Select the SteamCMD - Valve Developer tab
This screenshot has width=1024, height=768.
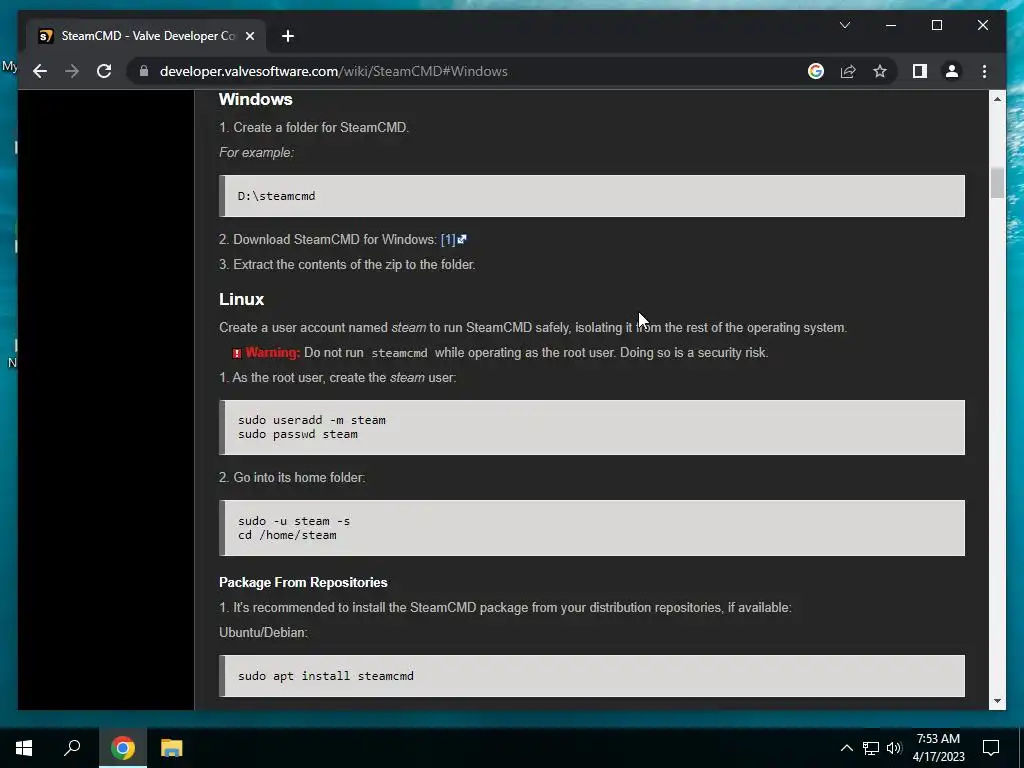pyautogui.click(x=146, y=36)
